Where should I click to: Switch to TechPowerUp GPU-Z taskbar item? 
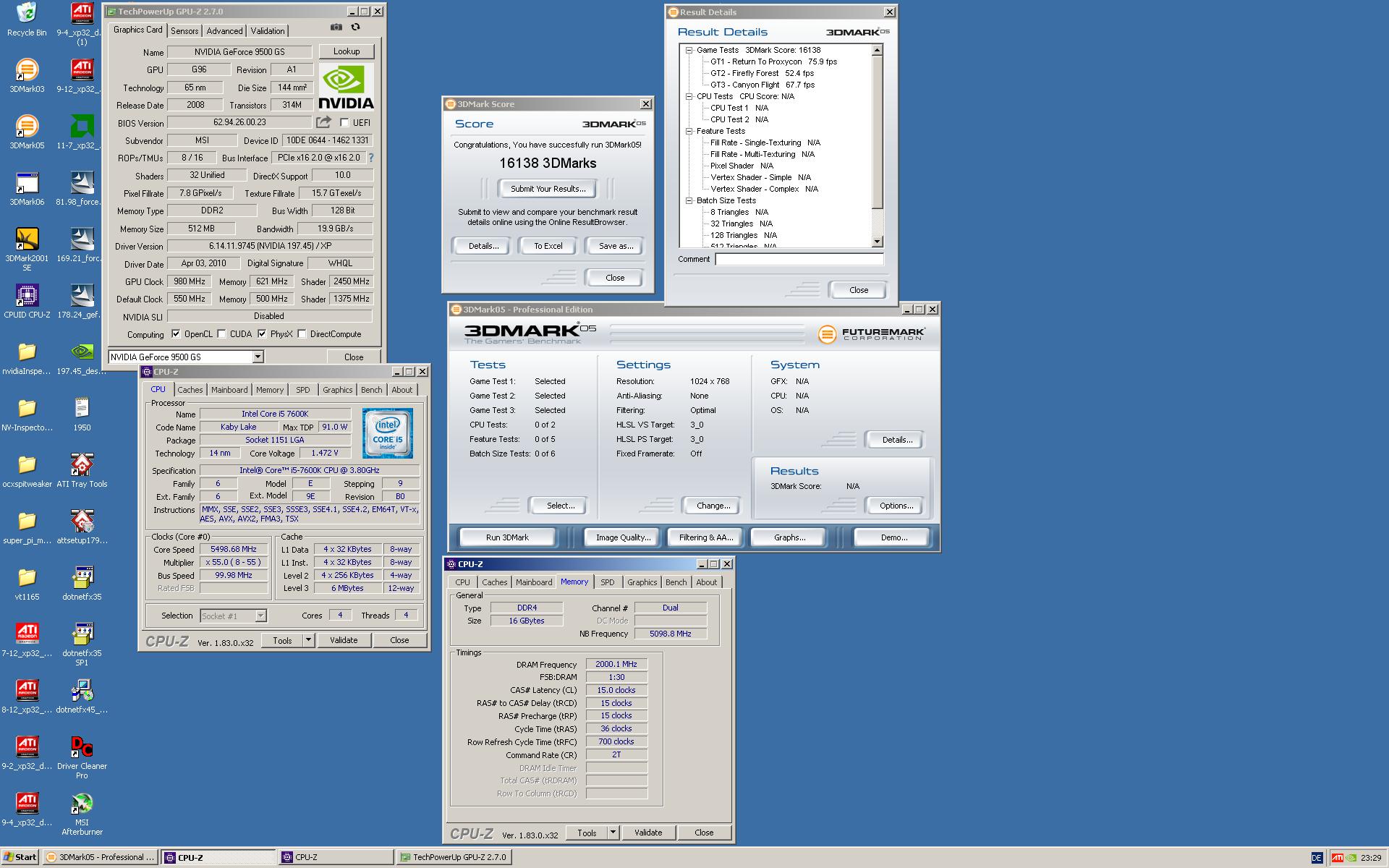pos(455,857)
